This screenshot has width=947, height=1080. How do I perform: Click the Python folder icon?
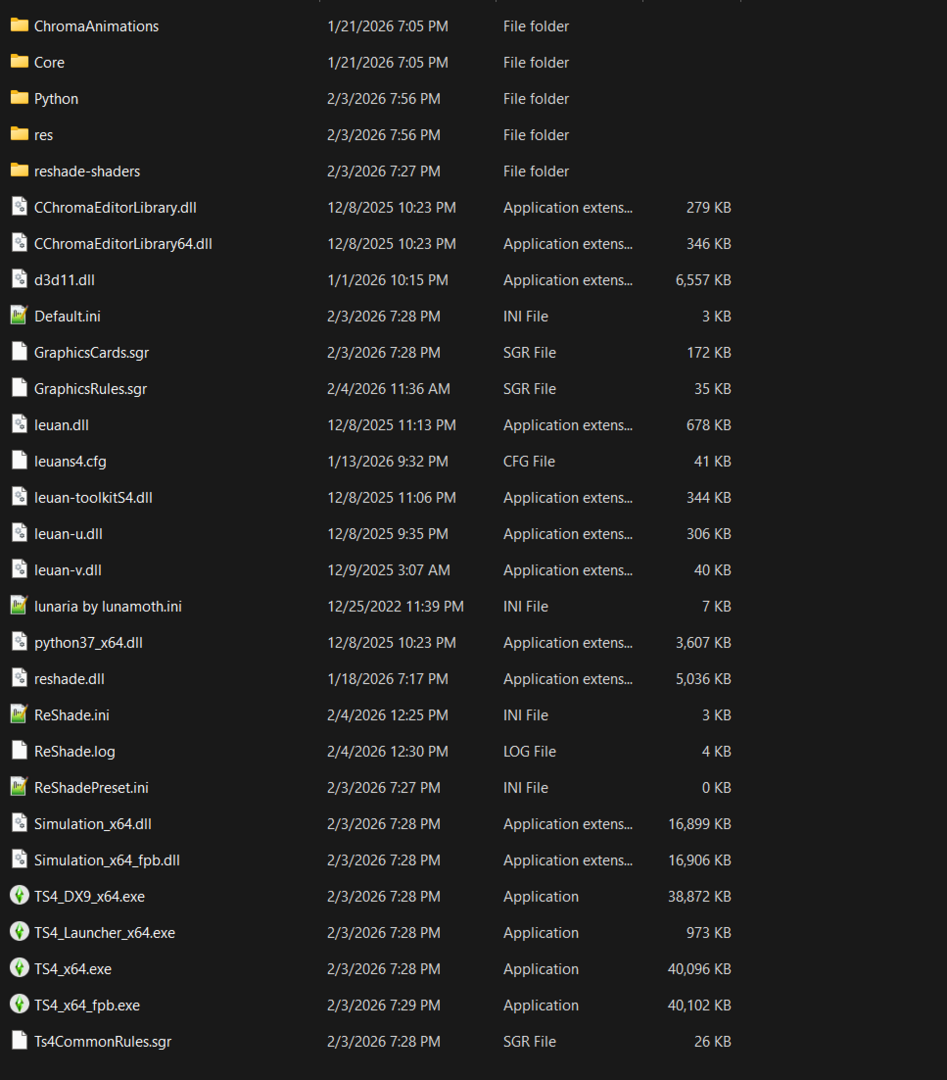[x=19, y=98]
